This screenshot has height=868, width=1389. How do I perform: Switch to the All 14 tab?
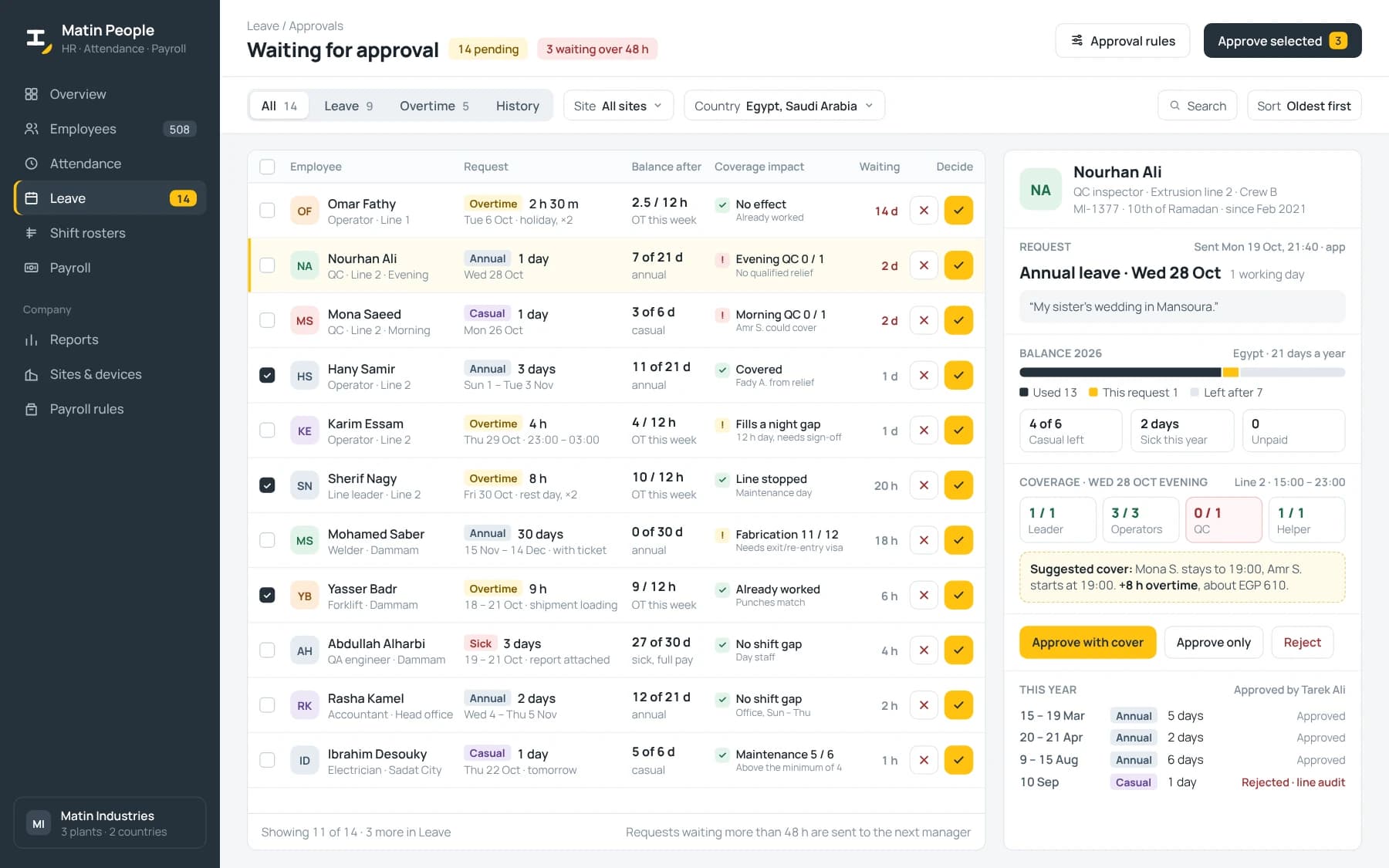[x=279, y=106]
